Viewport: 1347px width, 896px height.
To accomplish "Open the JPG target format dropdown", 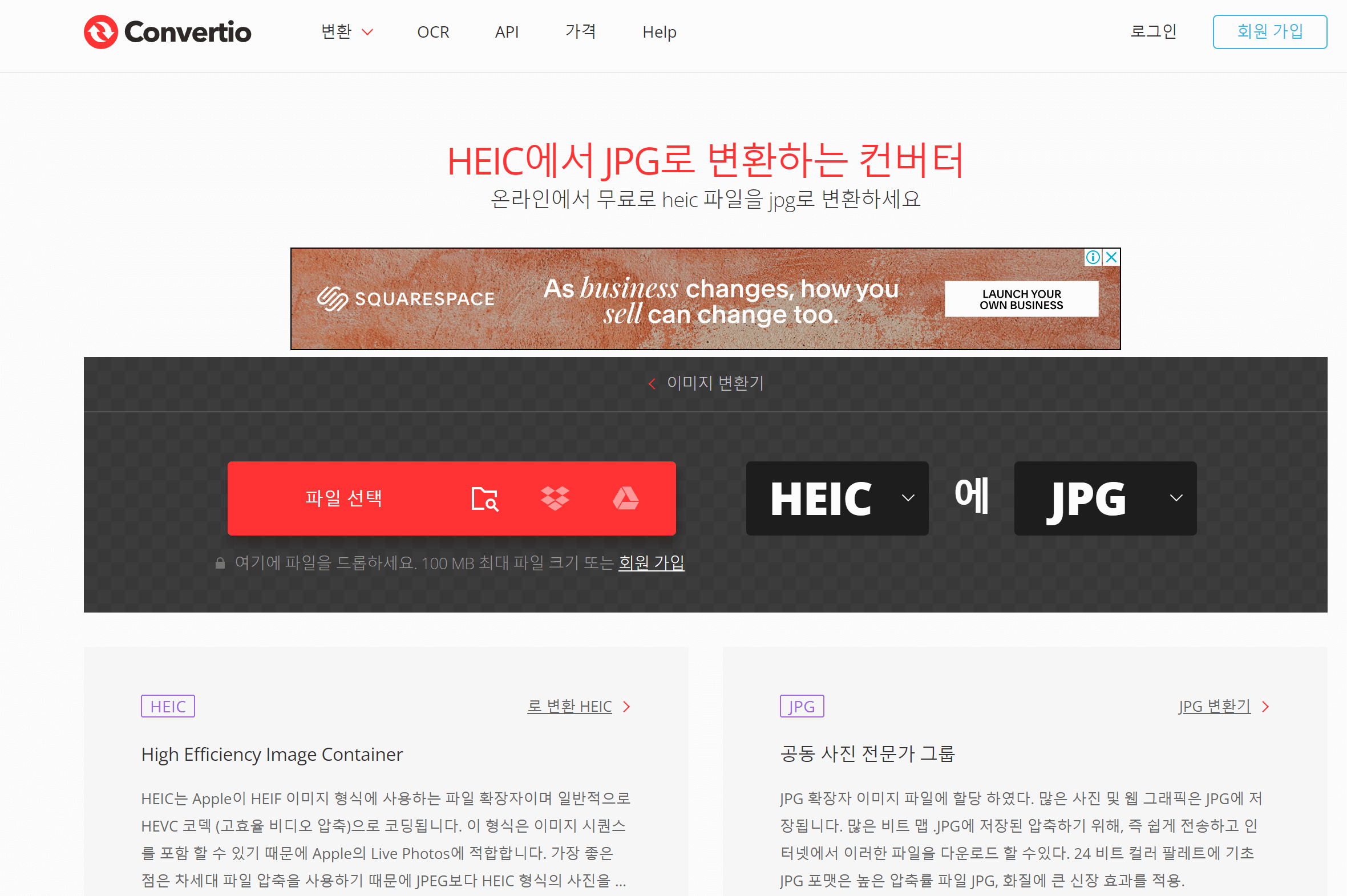I will pyautogui.click(x=1104, y=498).
